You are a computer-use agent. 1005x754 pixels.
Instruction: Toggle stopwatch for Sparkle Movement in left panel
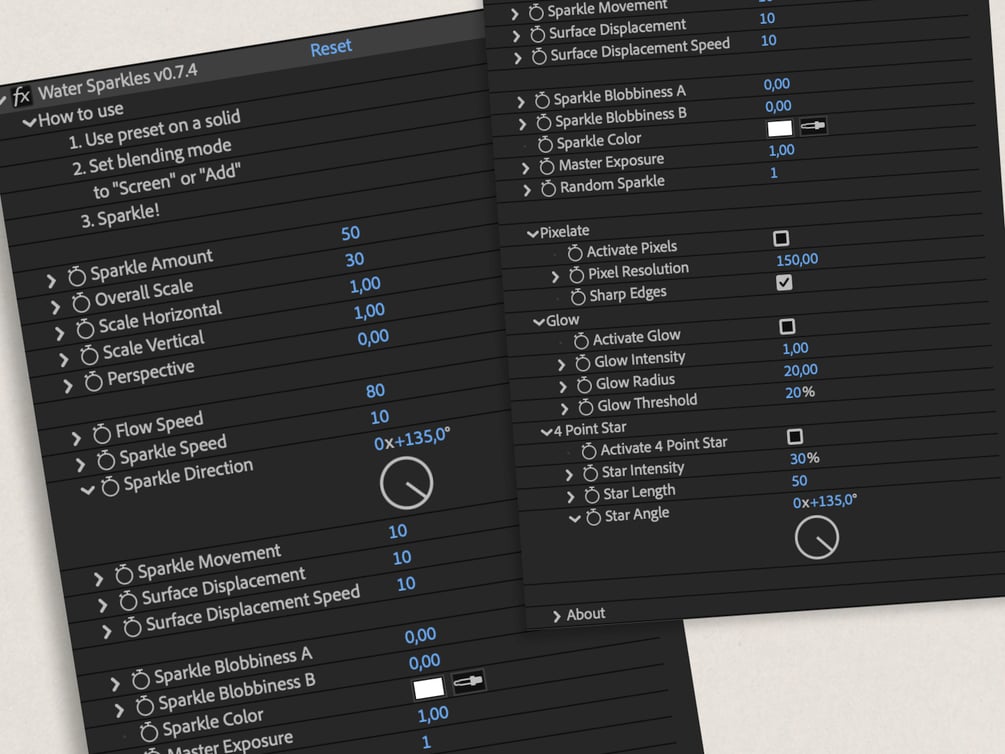[124, 574]
